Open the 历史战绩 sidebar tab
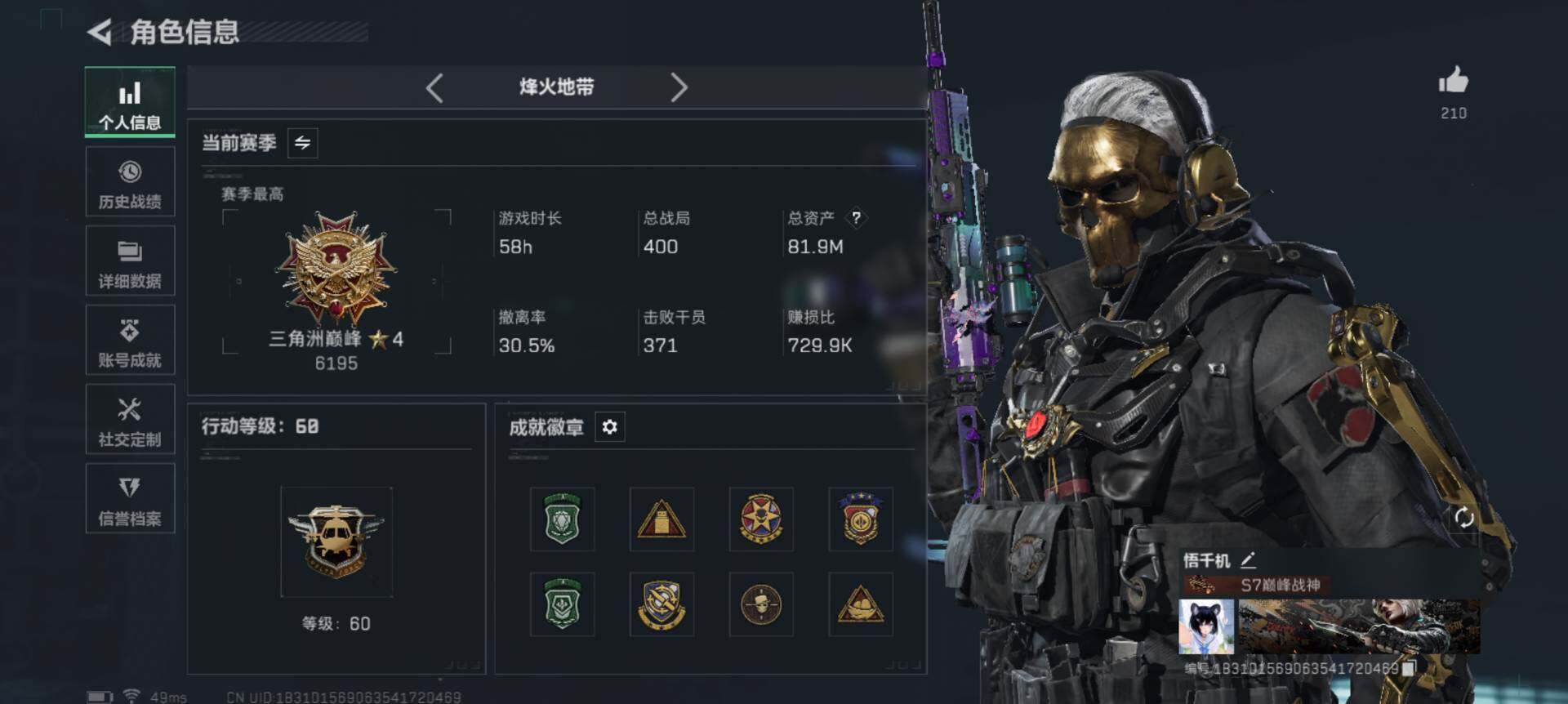 [130, 182]
